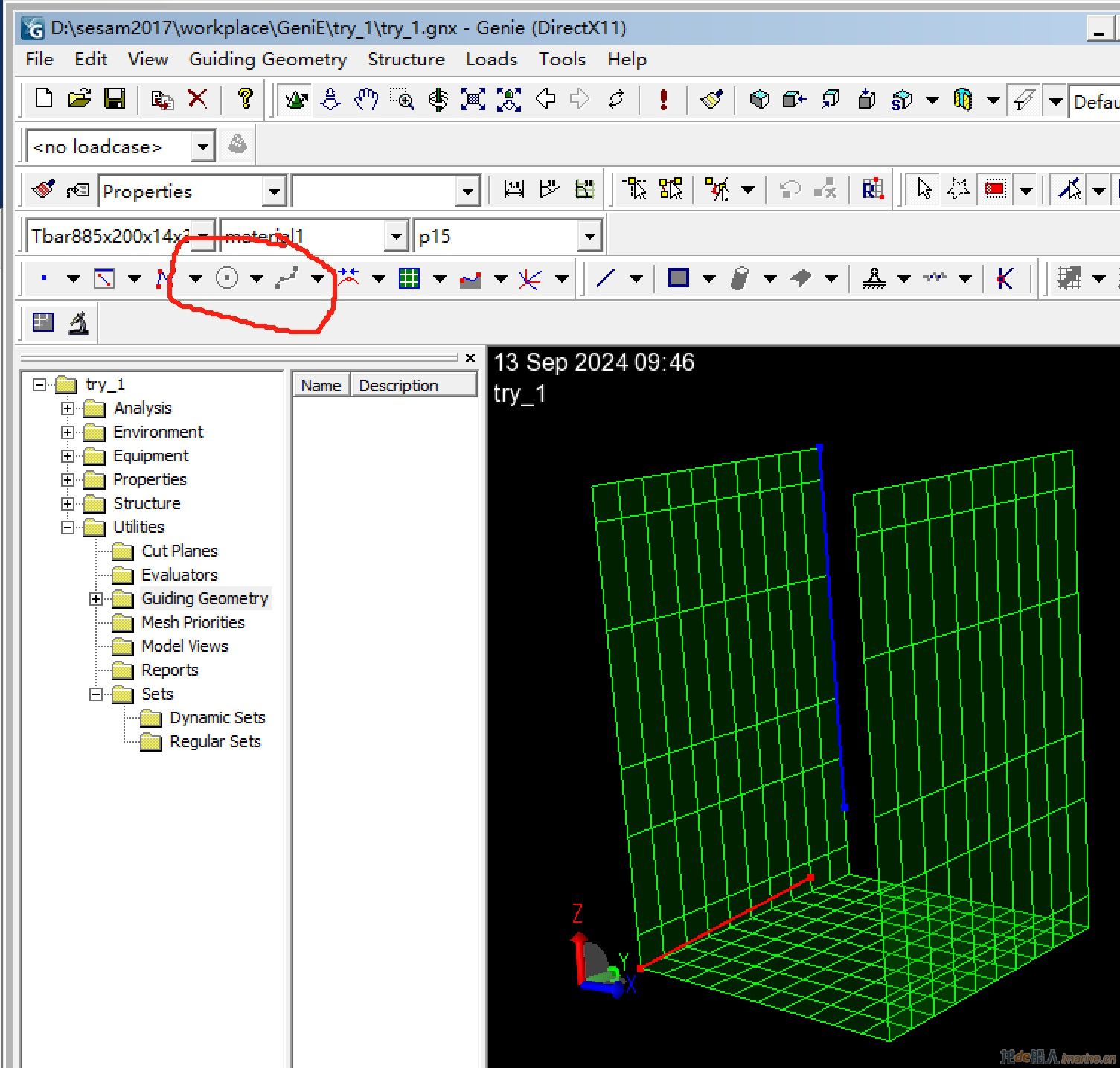Select the flat plate rectangle tool
Screen dimensions: 1120x1068
(x=679, y=278)
